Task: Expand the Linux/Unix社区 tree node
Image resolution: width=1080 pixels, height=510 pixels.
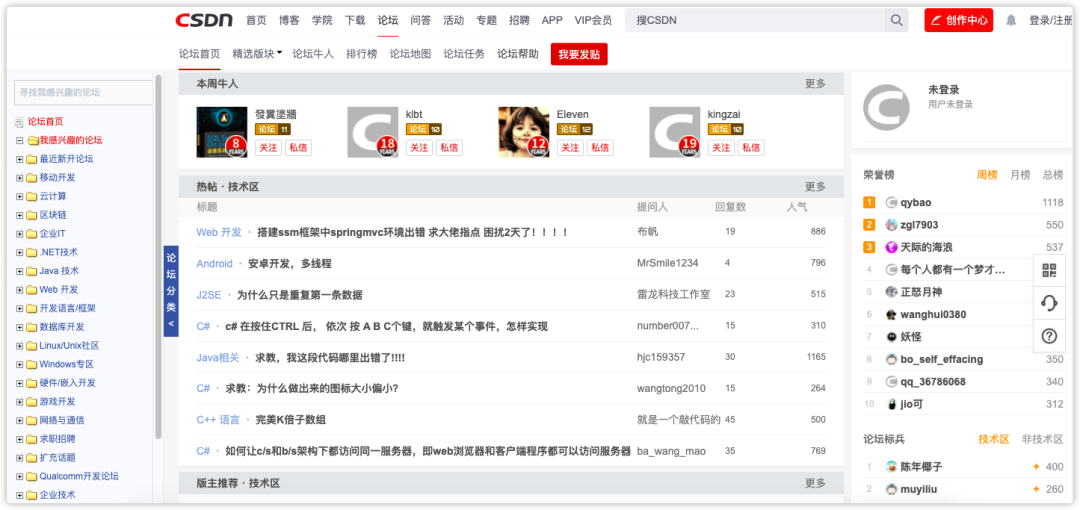Action: (x=19, y=345)
